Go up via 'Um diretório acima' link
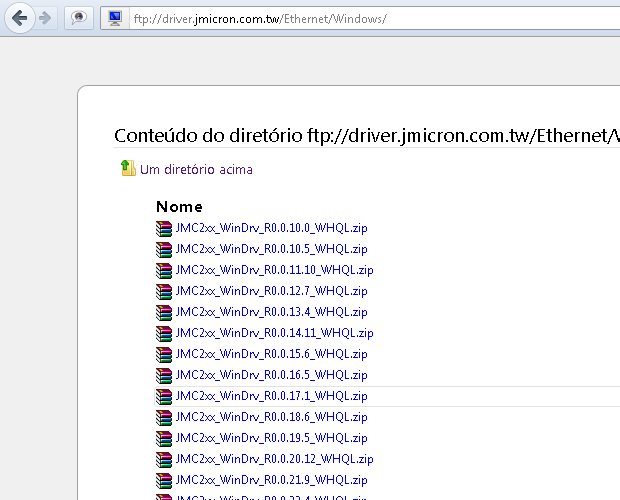 pos(196,169)
